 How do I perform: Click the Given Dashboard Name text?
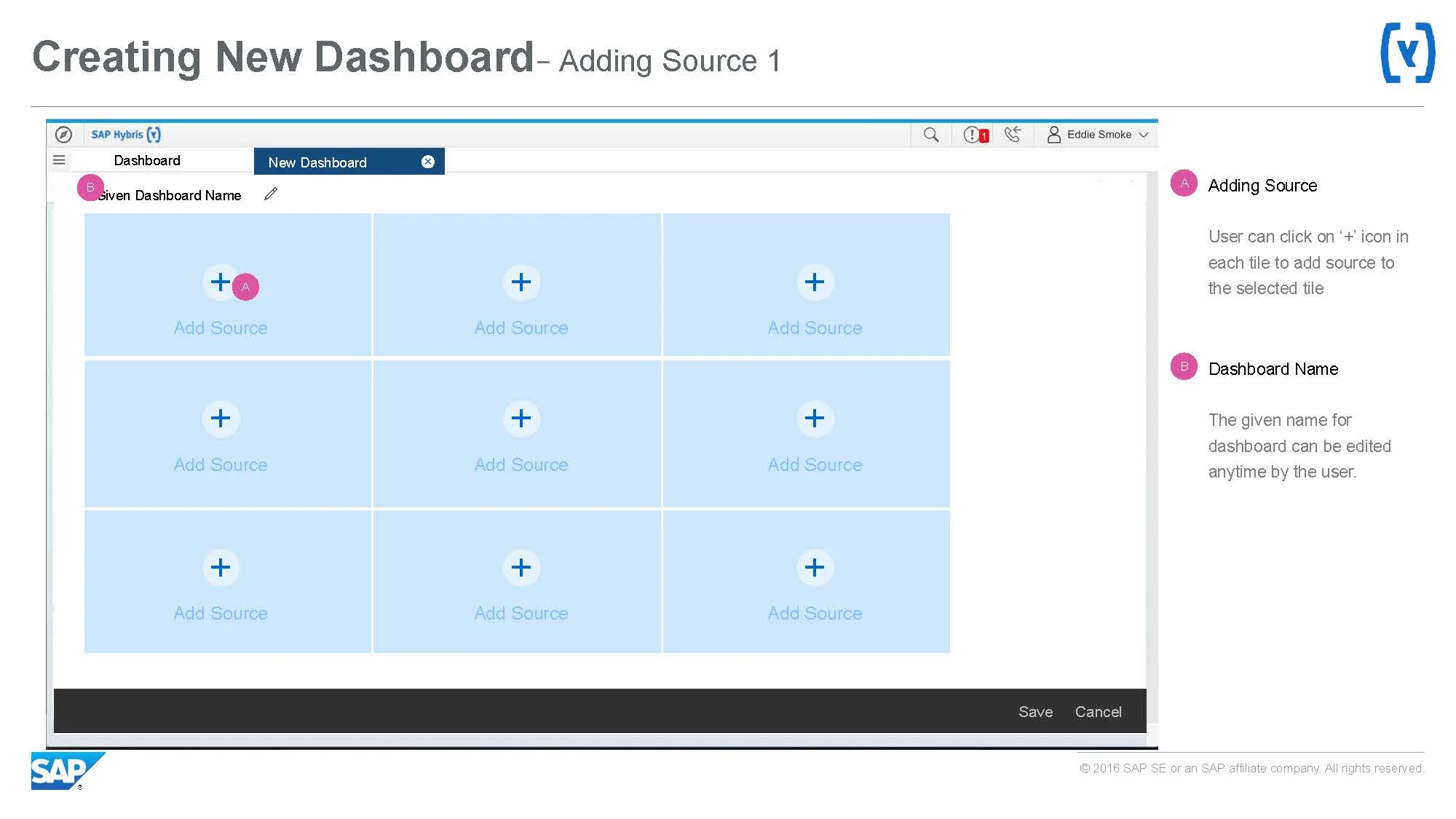[169, 195]
